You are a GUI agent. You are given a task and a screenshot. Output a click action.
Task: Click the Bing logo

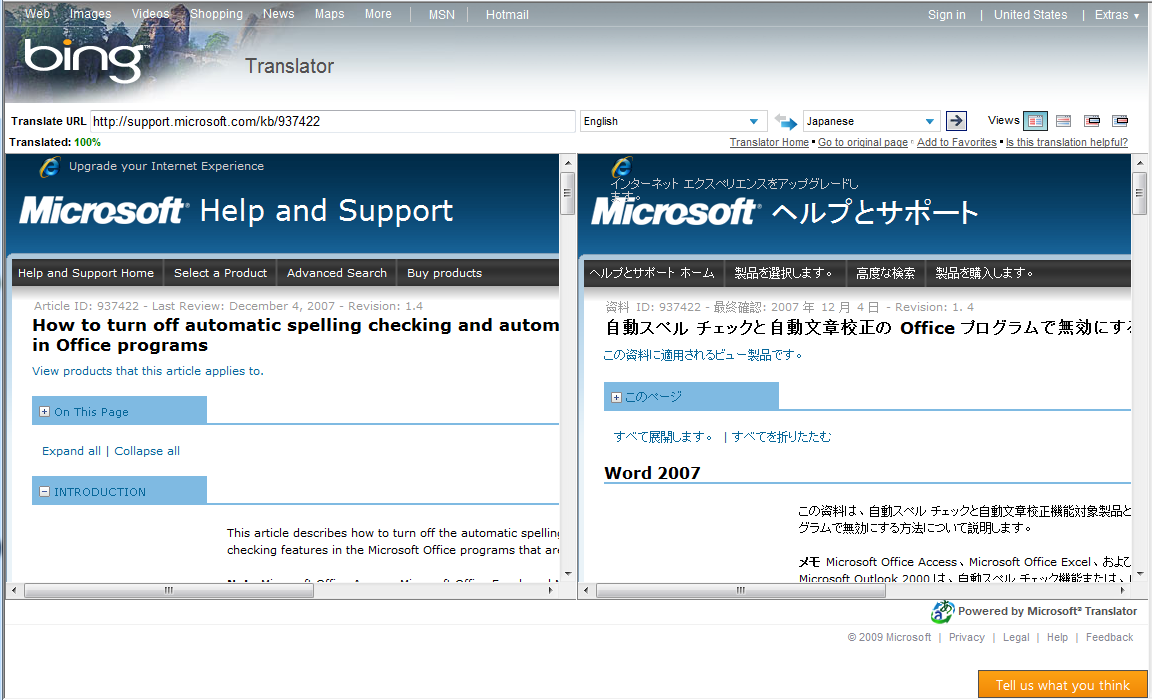84,60
